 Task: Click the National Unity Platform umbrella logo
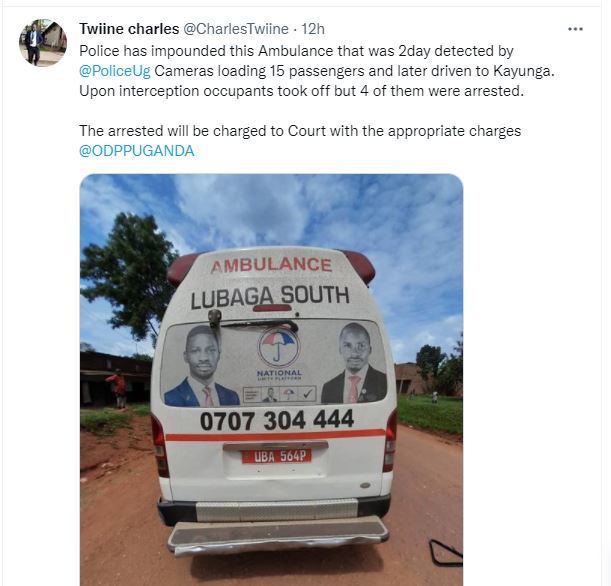(279, 346)
